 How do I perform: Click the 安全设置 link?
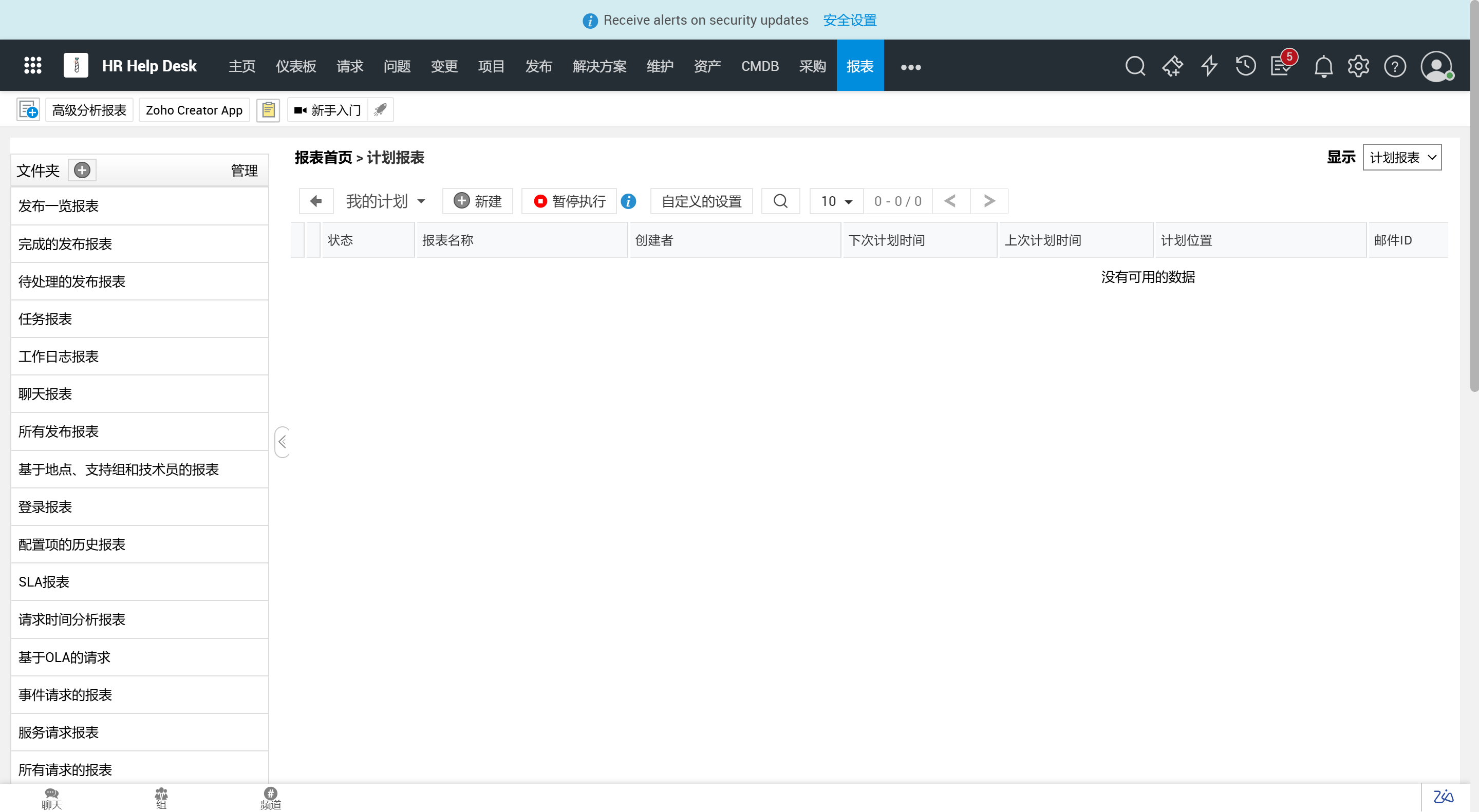pos(850,20)
